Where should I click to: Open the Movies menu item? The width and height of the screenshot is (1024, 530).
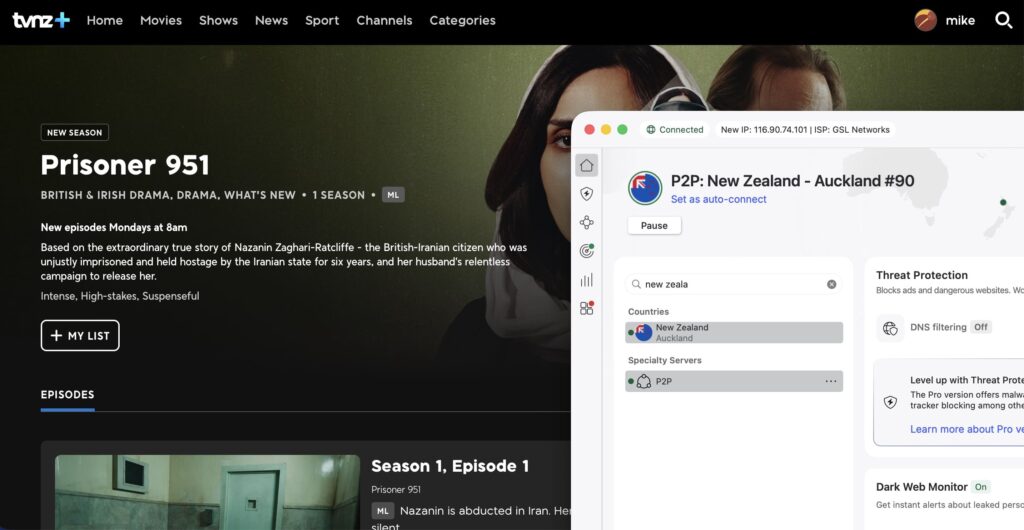coord(161,20)
